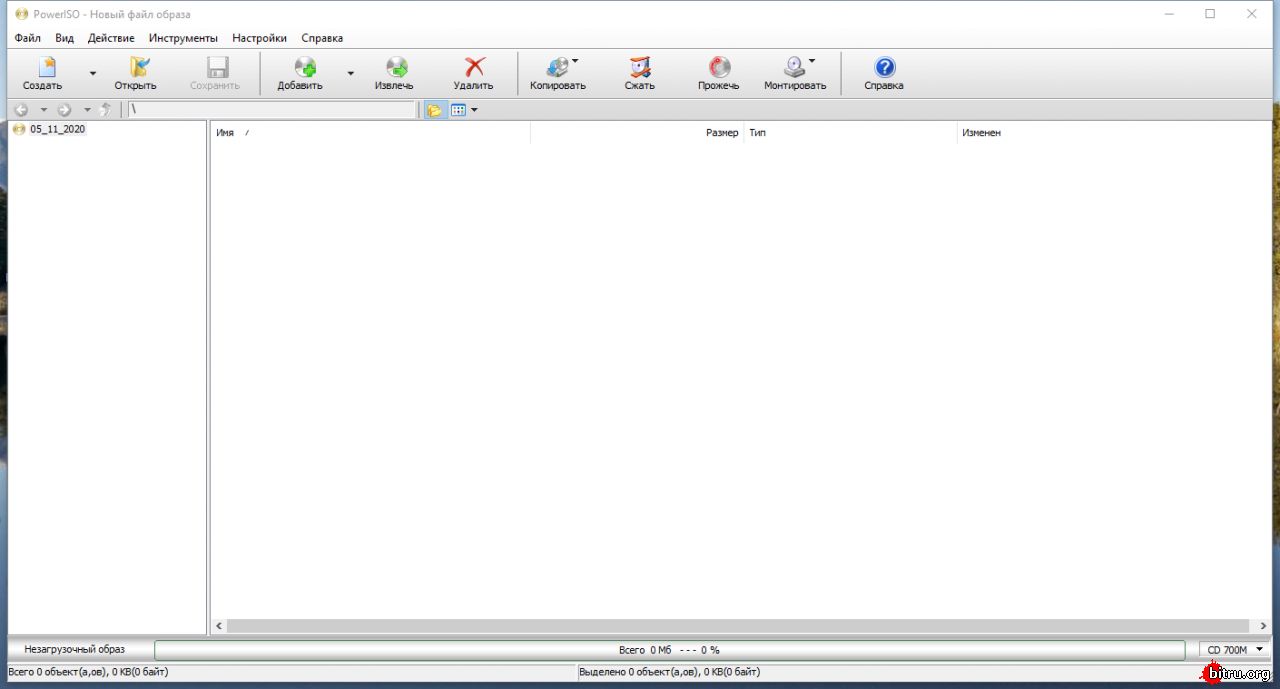Select the 05_11_2020 tree node
Viewport: 1280px width, 689px height.
57,129
